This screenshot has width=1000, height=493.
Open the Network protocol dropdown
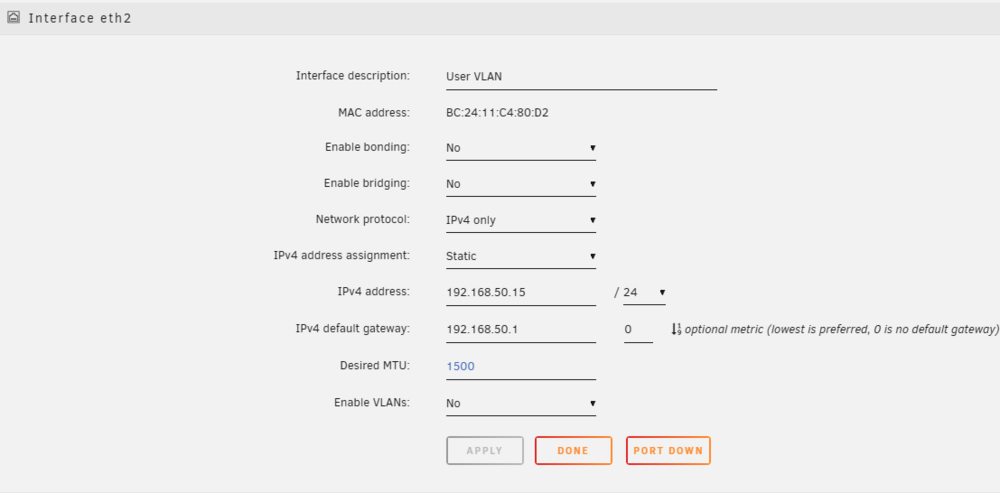[521, 221]
